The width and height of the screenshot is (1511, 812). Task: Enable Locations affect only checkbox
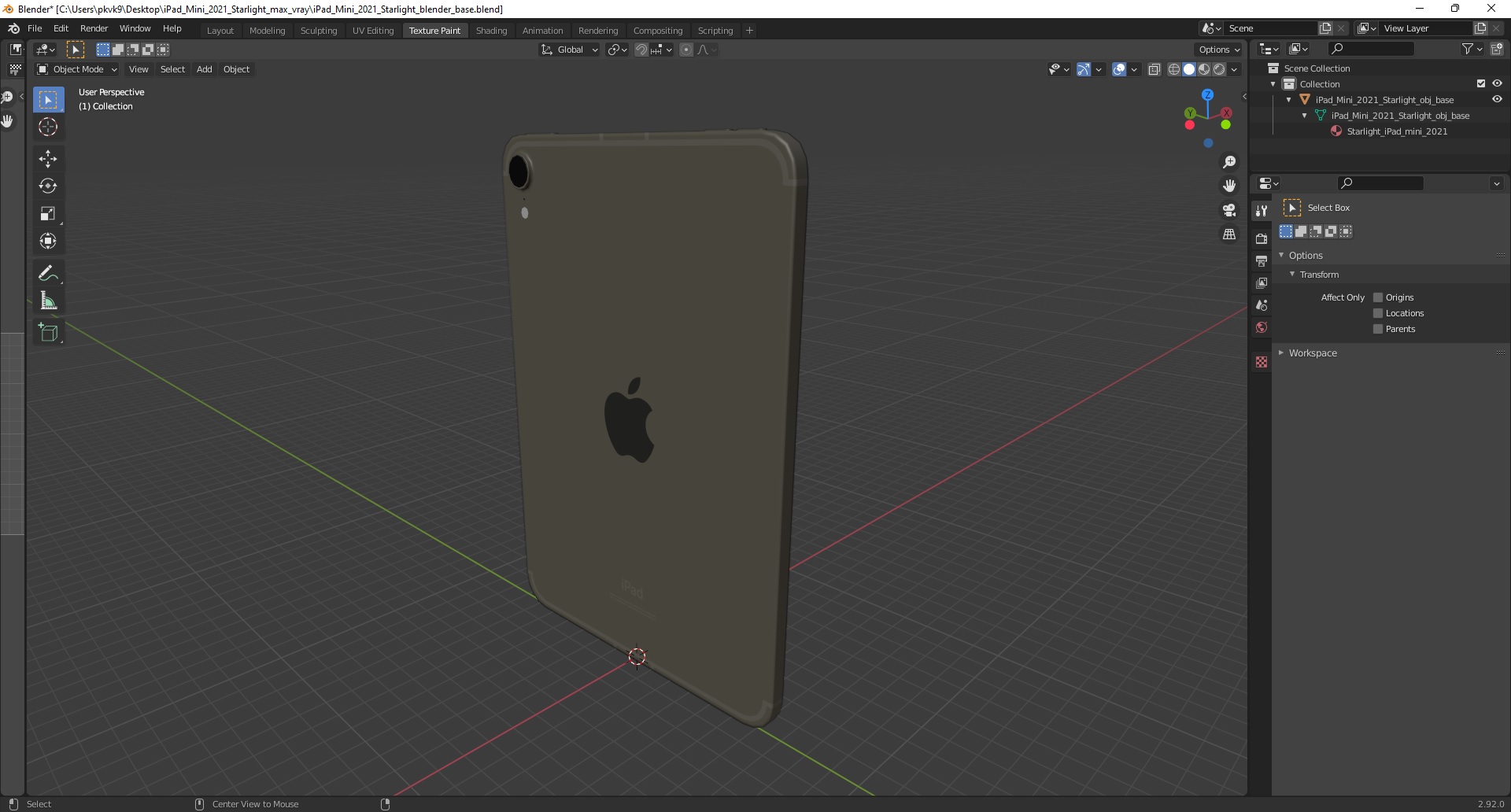[1378, 313]
